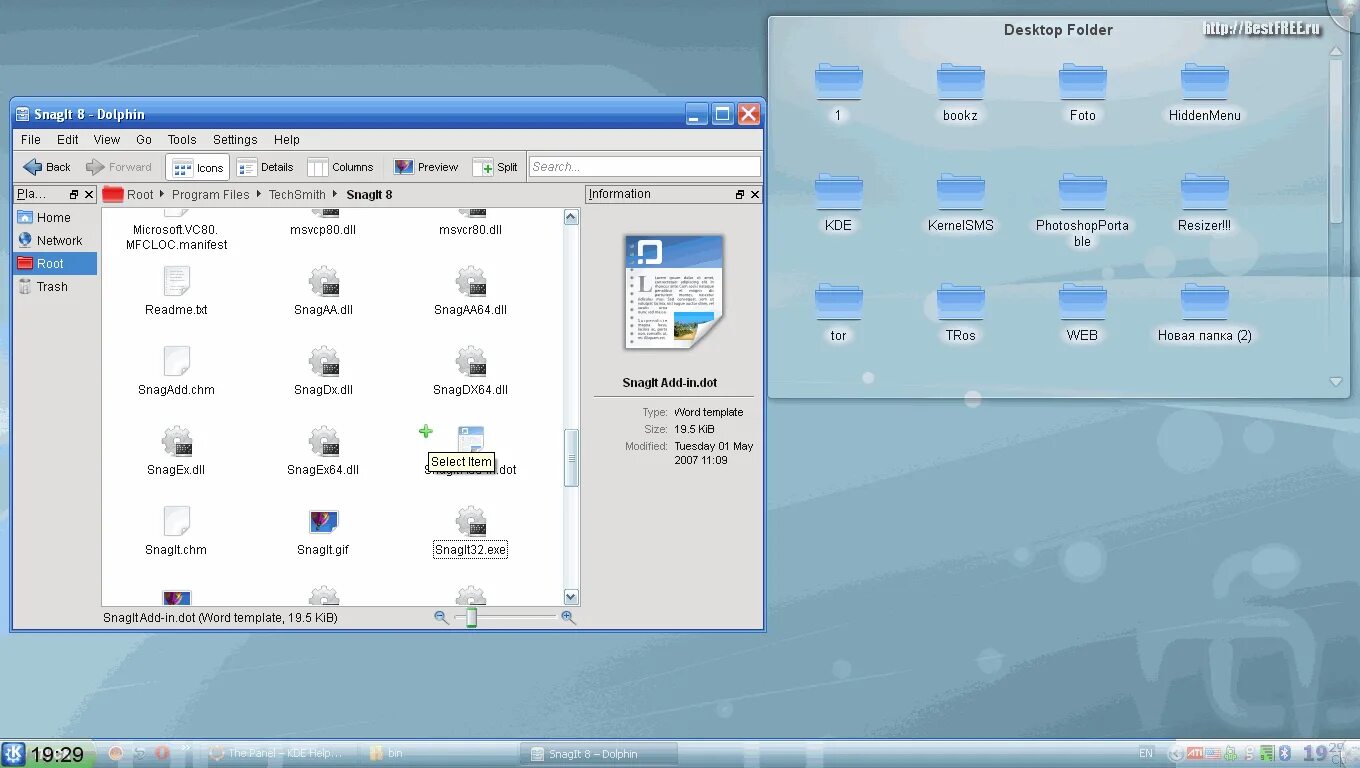1360x768 pixels.
Task: Select the SnagEx.dll file icon
Action: [x=176, y=442]
